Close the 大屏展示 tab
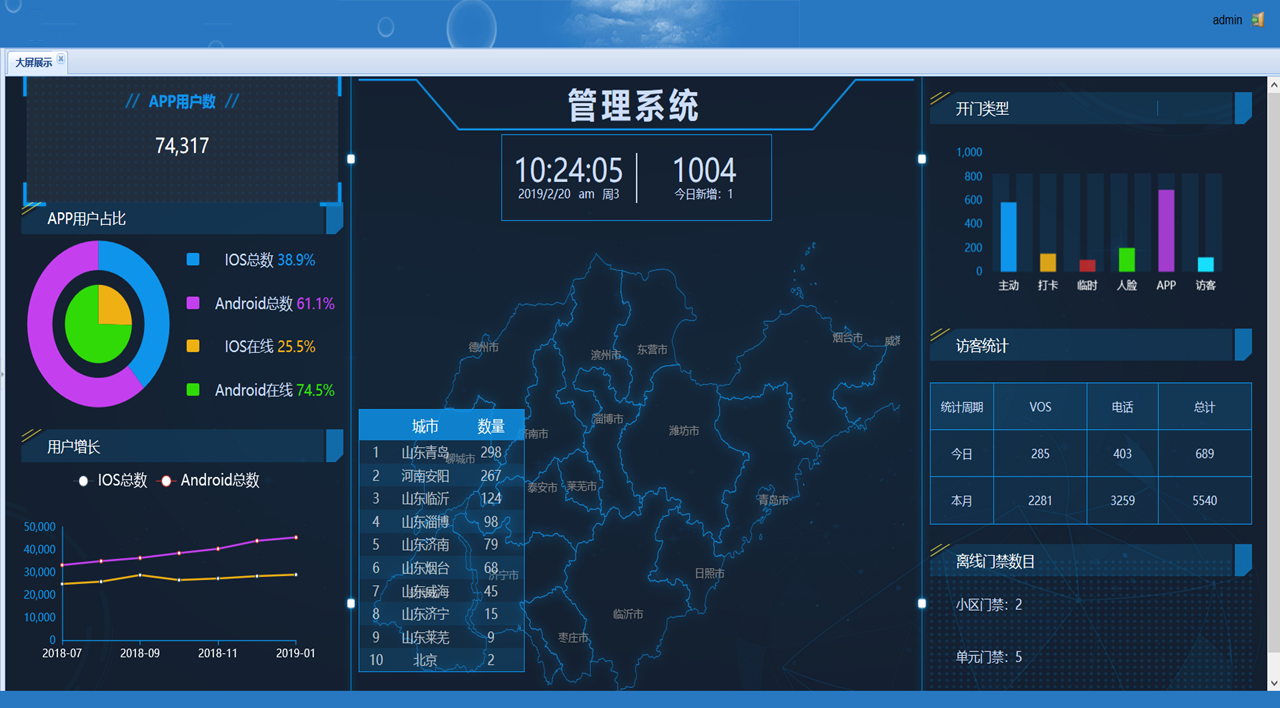Screen dimensions: 1280x708 (x=61, y=60)
